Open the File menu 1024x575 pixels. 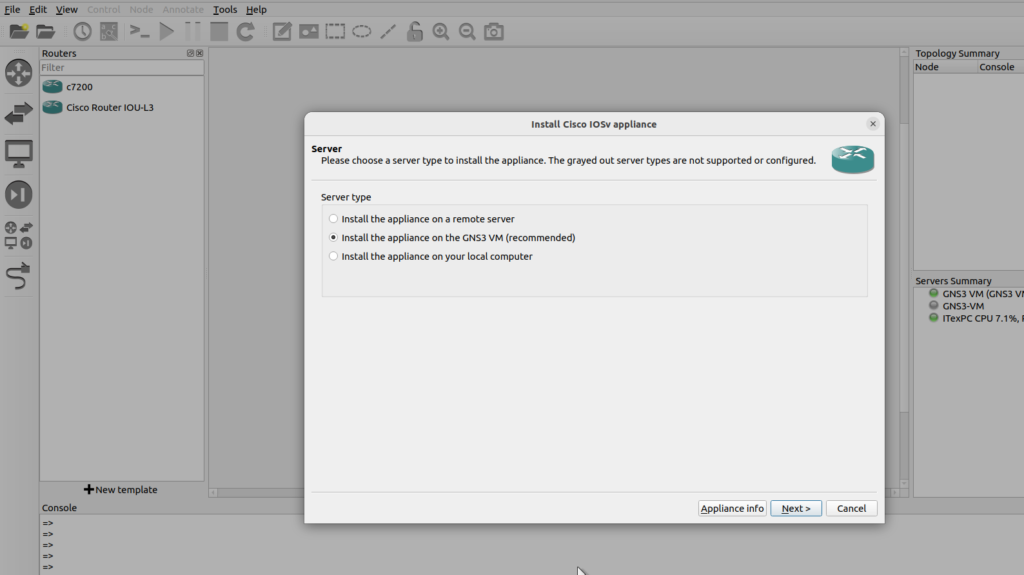(x=12, y=9)
